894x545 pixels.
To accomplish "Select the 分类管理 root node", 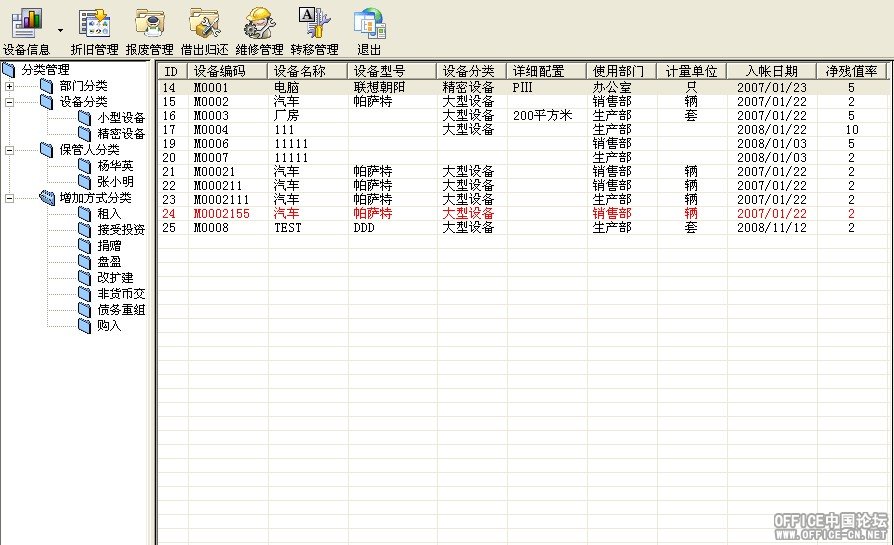I will pyautogui.click(x=45, y=70).
